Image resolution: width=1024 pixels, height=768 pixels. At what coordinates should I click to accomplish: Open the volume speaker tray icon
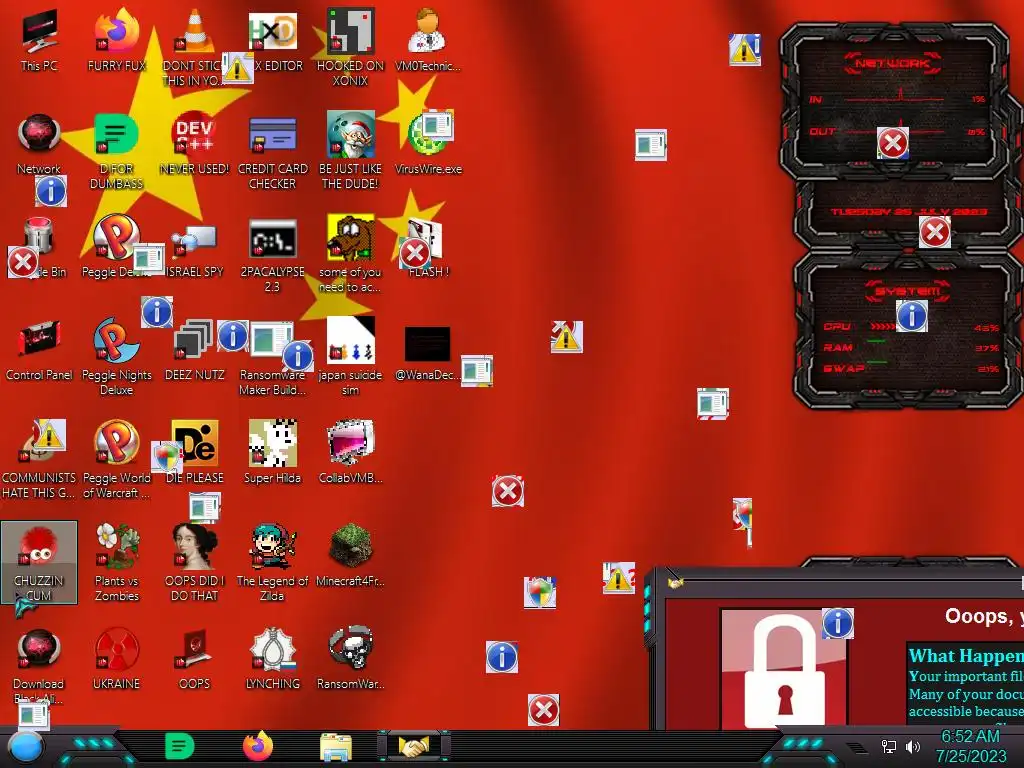[913, 746]
